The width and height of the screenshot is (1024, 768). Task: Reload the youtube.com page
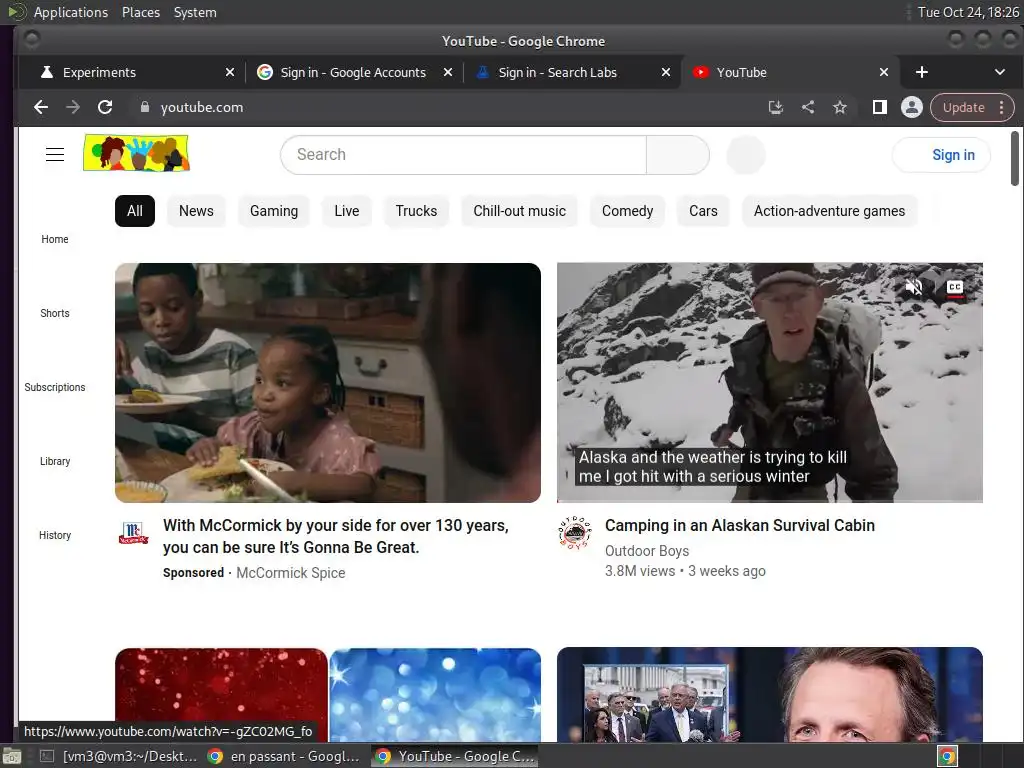point(105,107)
